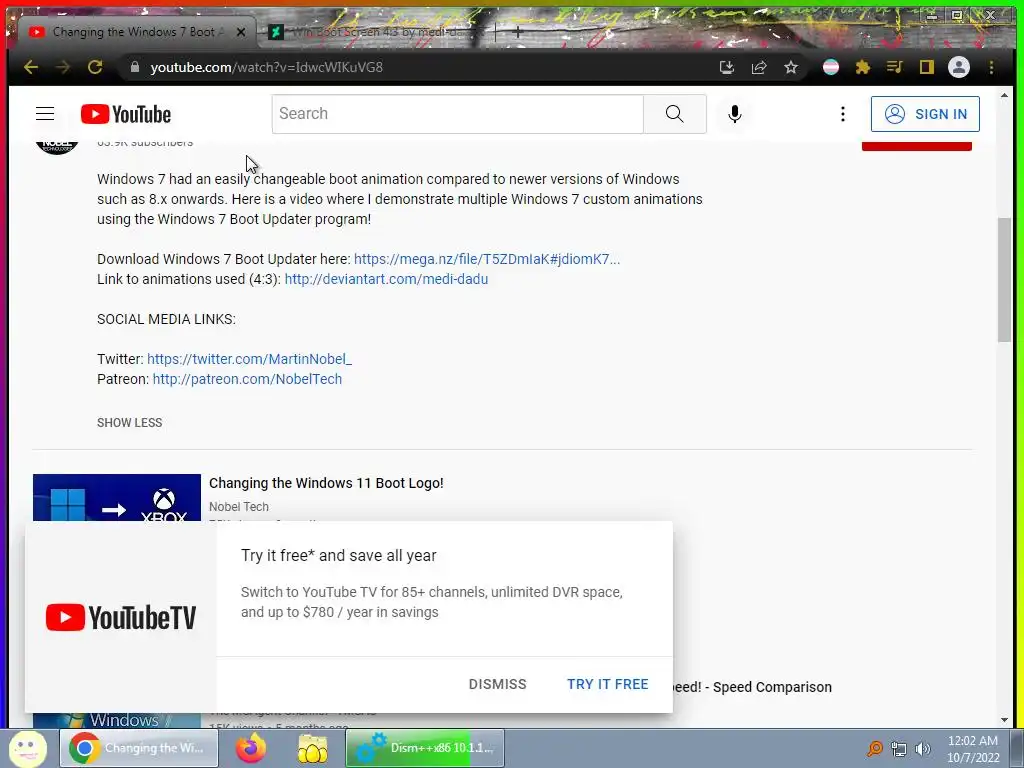1024x768 pixels.
Task: Open the patreon.com/NobelTech link
Action: point(247,379)
